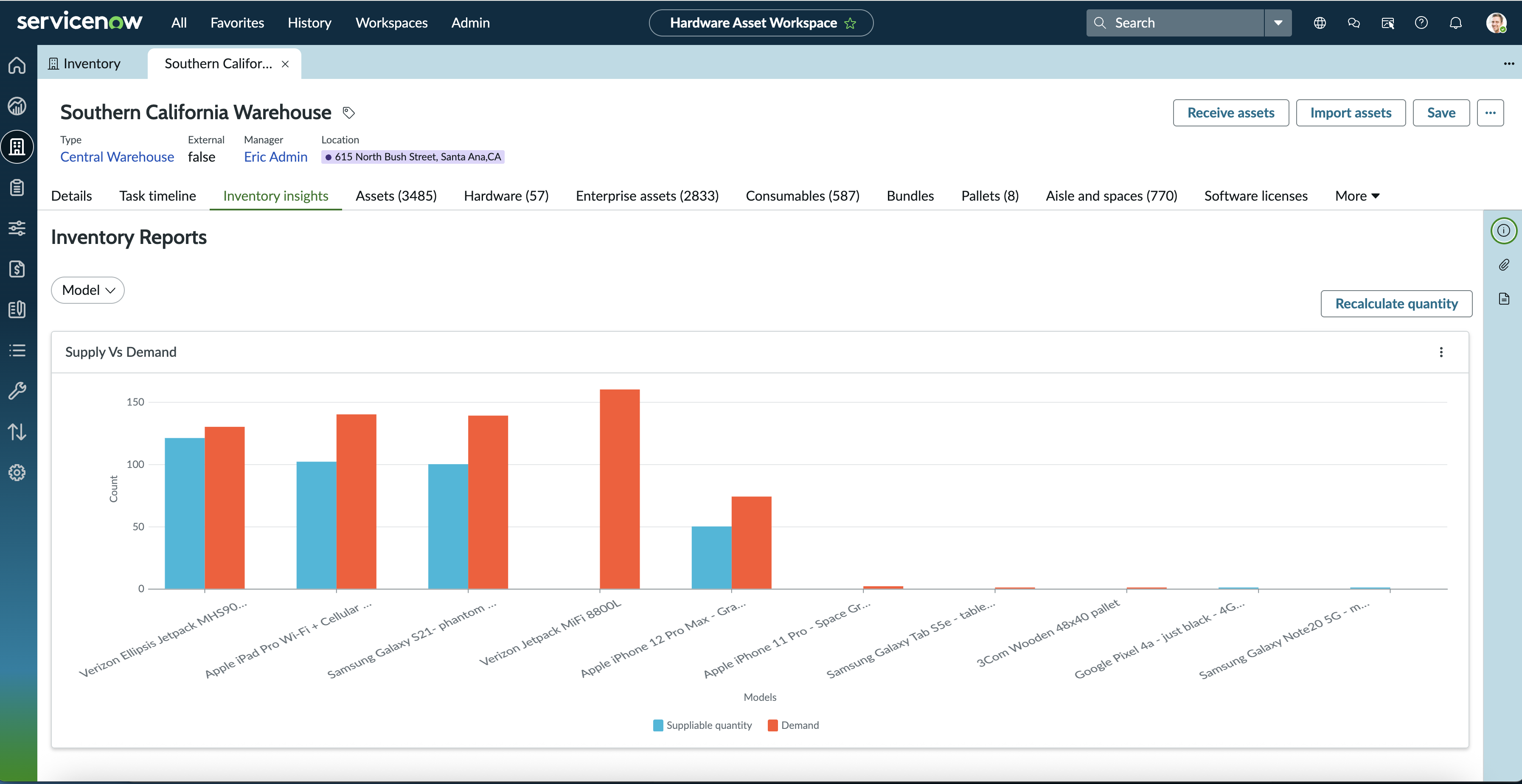Open the Workspaces menu

(x=392, y=23)
